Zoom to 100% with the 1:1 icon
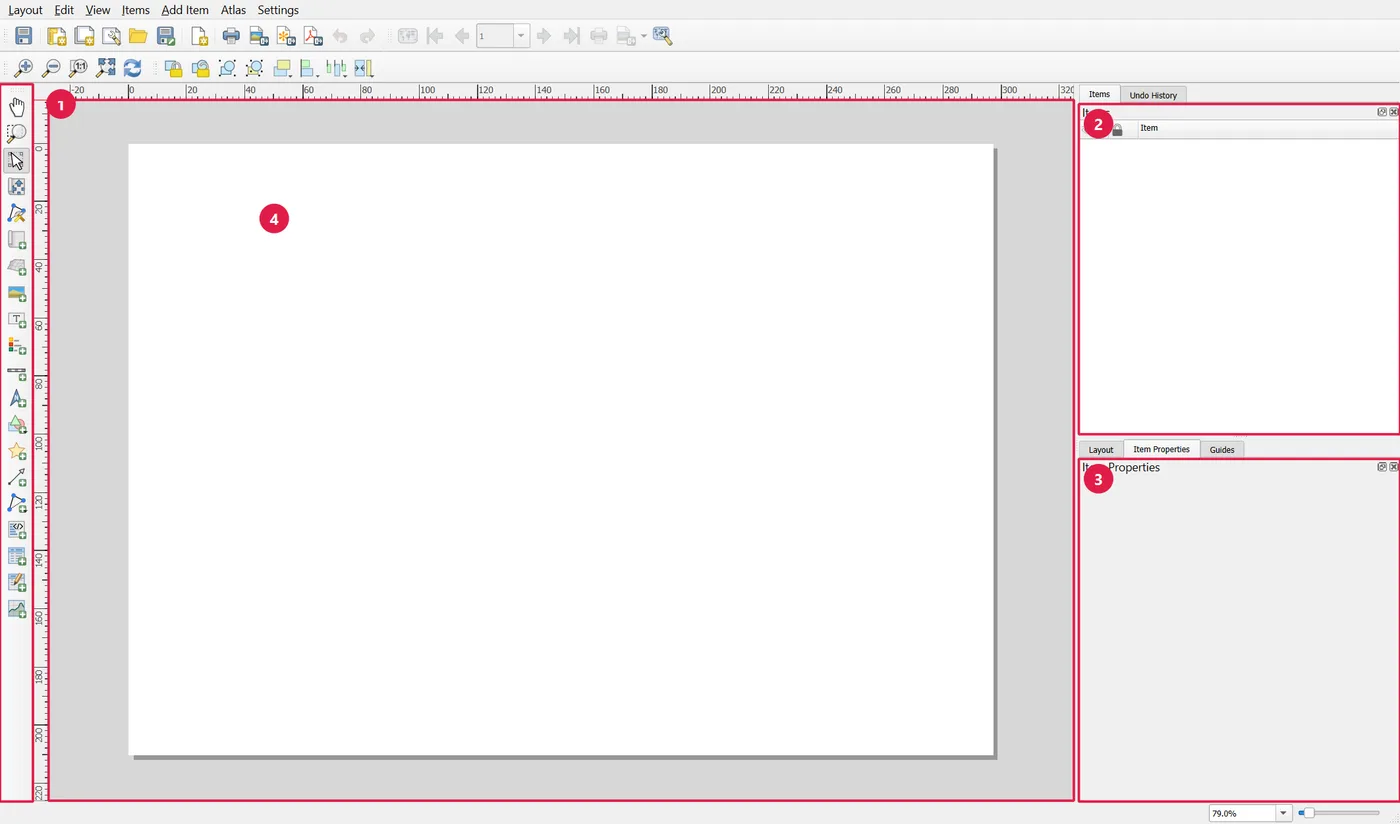Screen dimensions: 1400x824 point(77,68)
